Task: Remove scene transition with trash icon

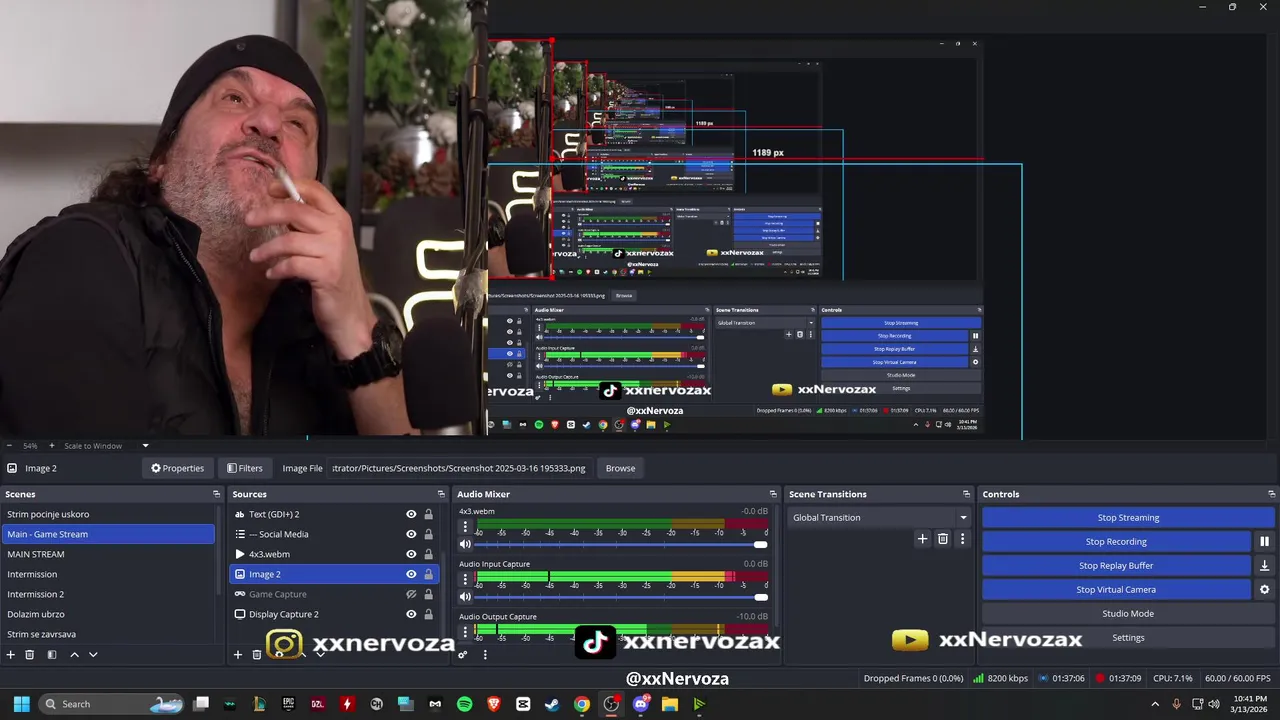Action: (942, 539)
